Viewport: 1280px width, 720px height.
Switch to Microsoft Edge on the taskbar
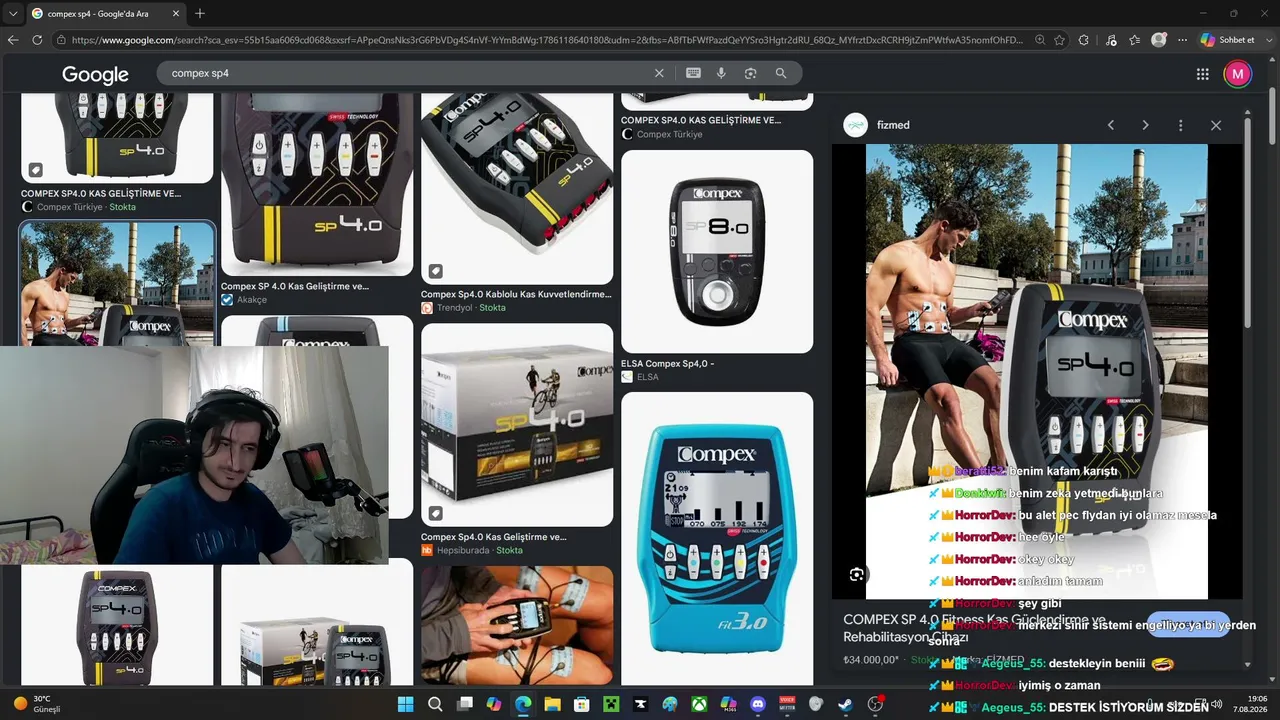tap(523, 704)
